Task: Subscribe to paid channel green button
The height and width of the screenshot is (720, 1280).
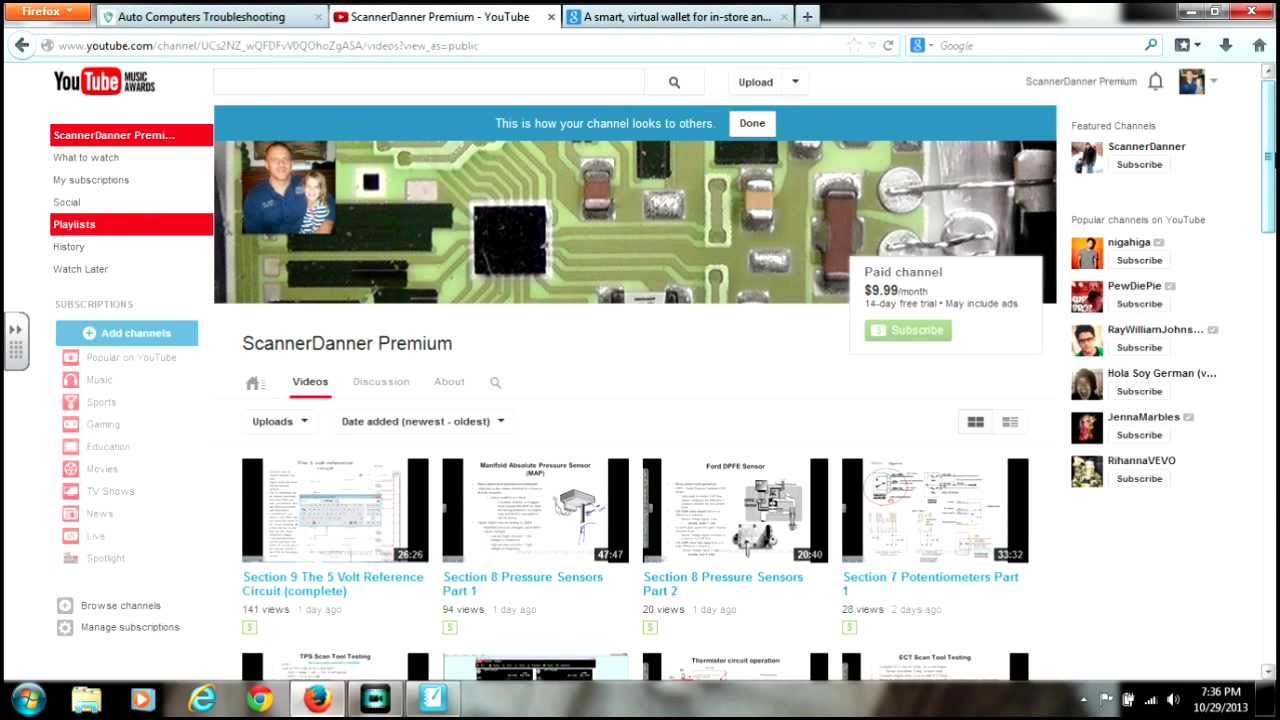Action: 908,330
